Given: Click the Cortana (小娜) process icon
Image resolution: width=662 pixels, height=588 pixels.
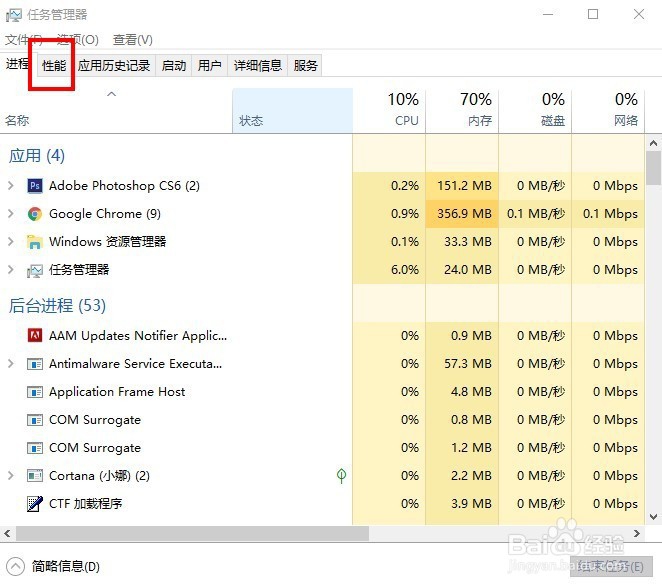Looking at the screenshot, I should (35, 476).
